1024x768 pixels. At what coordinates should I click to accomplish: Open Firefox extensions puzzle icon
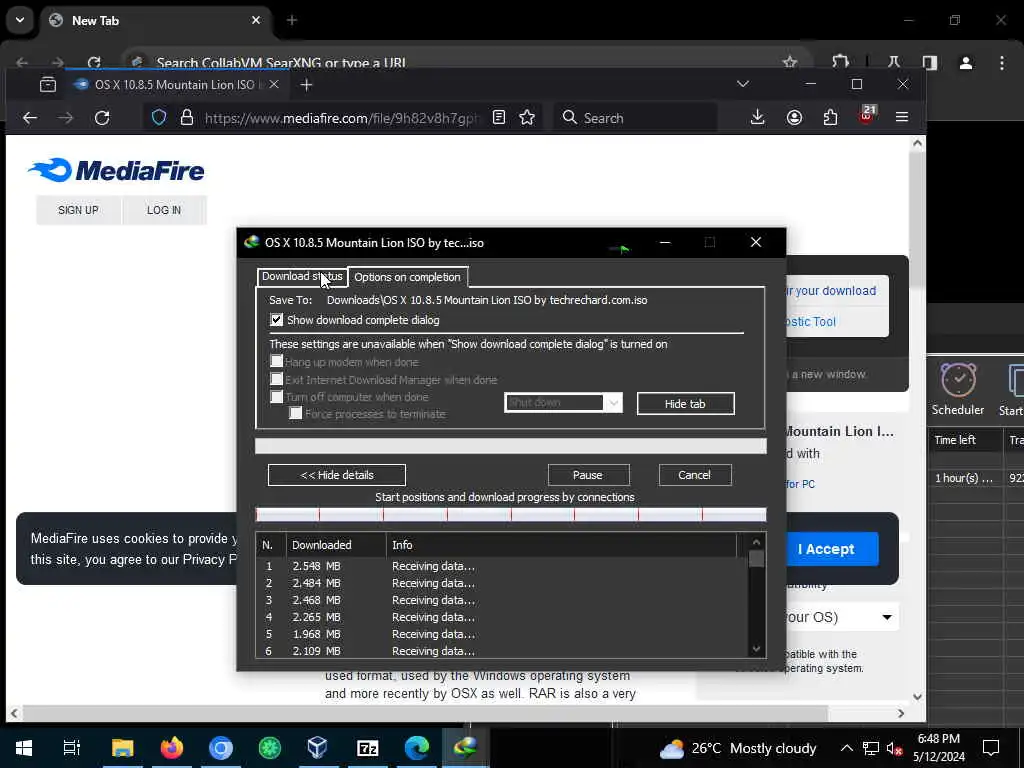tap(830, 118)
